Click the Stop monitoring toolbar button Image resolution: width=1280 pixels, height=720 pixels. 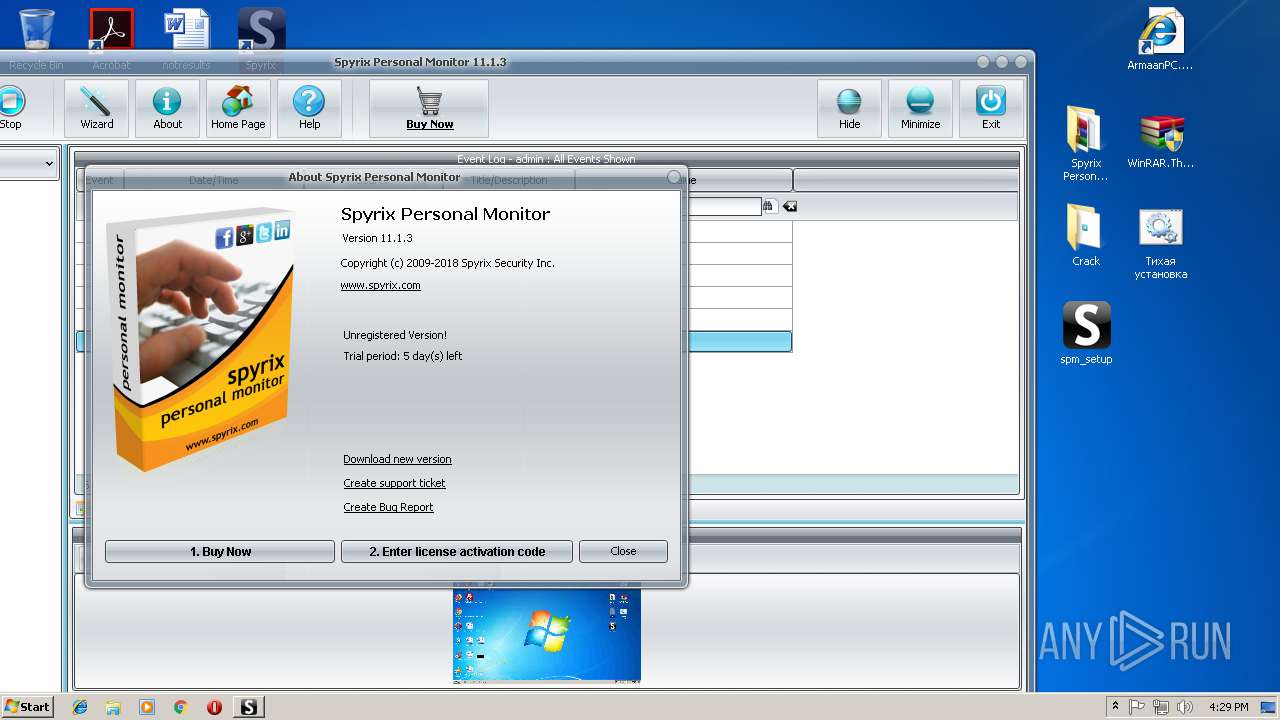click(x=10, y=108)
